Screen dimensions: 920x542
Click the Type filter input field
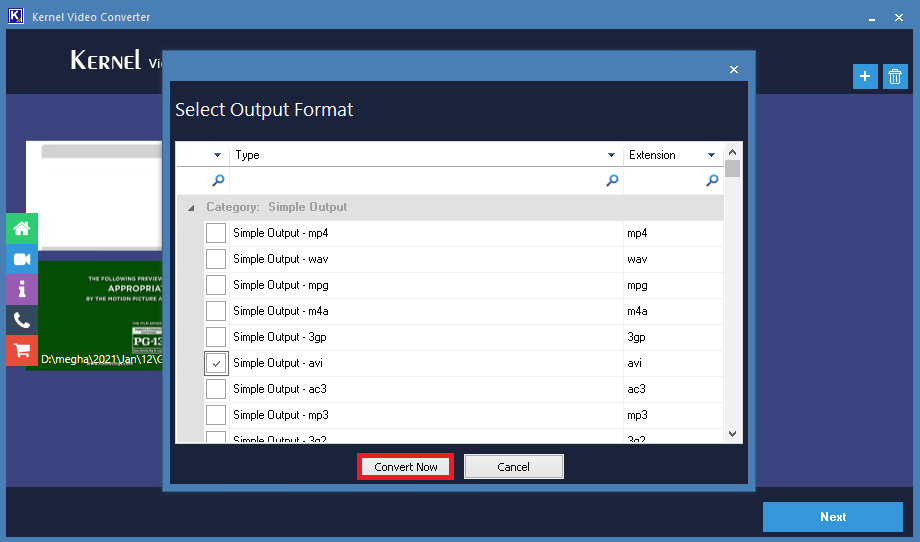[x=426, y=181]
